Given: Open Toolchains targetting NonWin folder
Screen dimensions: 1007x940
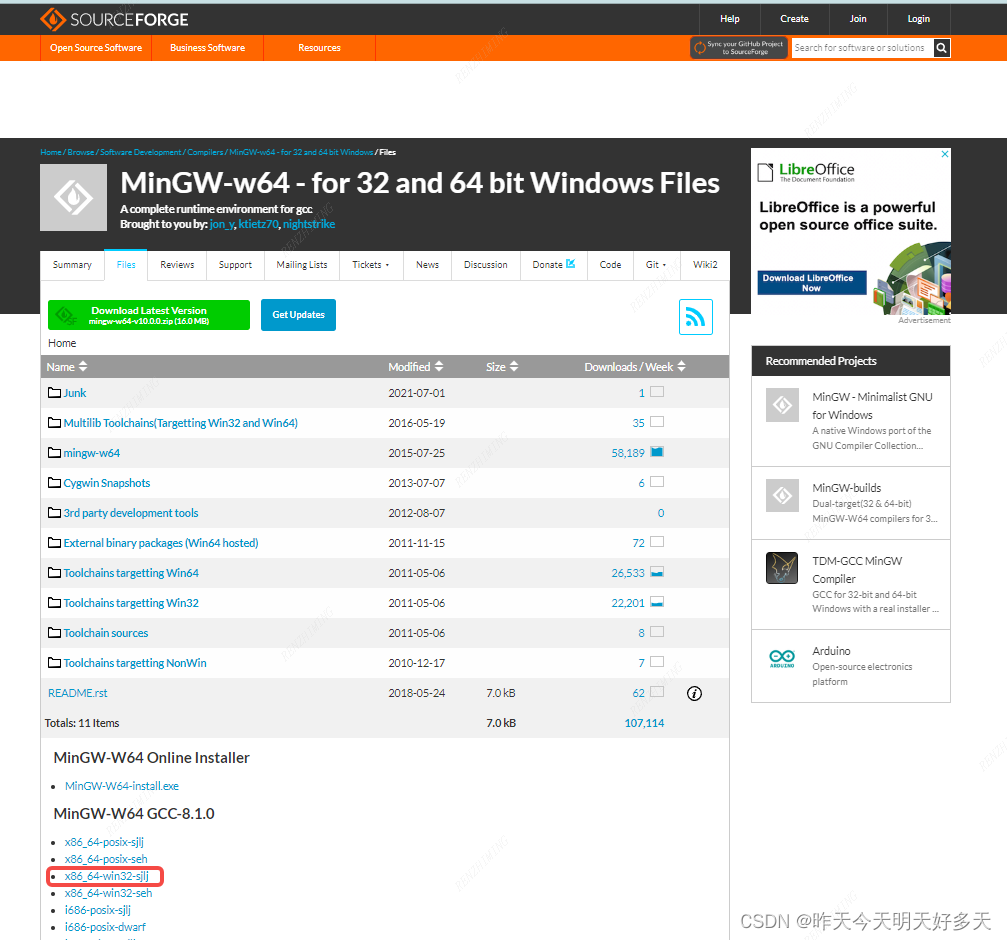Looking at the screenshot, I should 135,663.
